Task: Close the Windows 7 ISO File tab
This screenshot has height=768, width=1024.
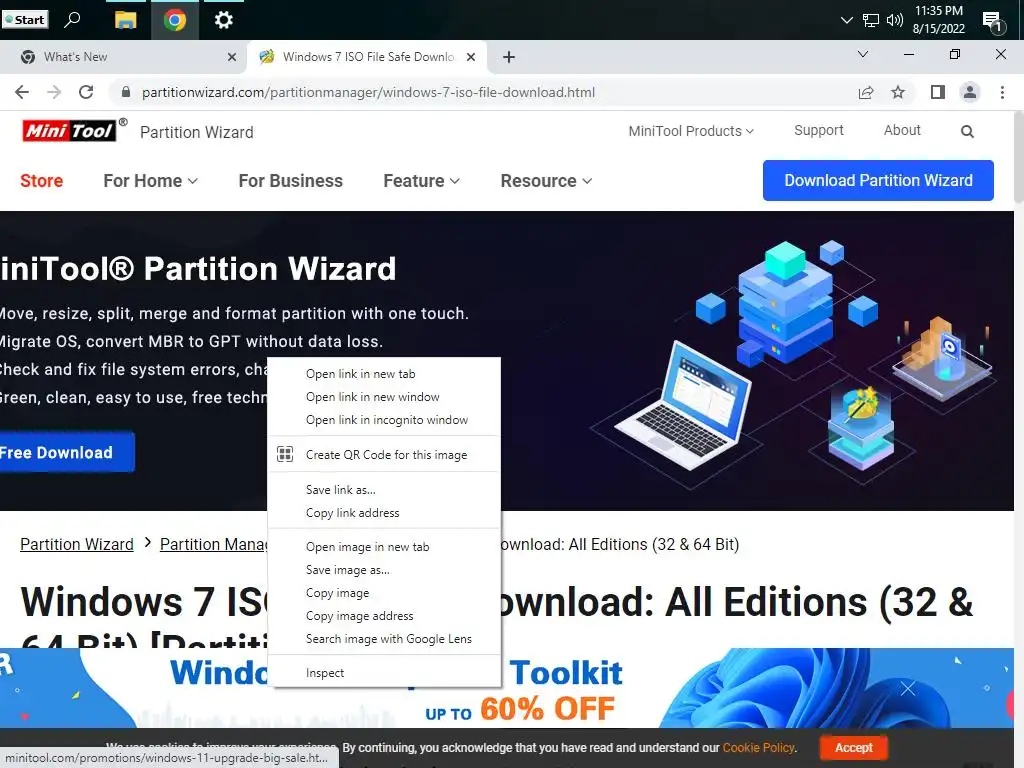Action: (x=471, y=57)
